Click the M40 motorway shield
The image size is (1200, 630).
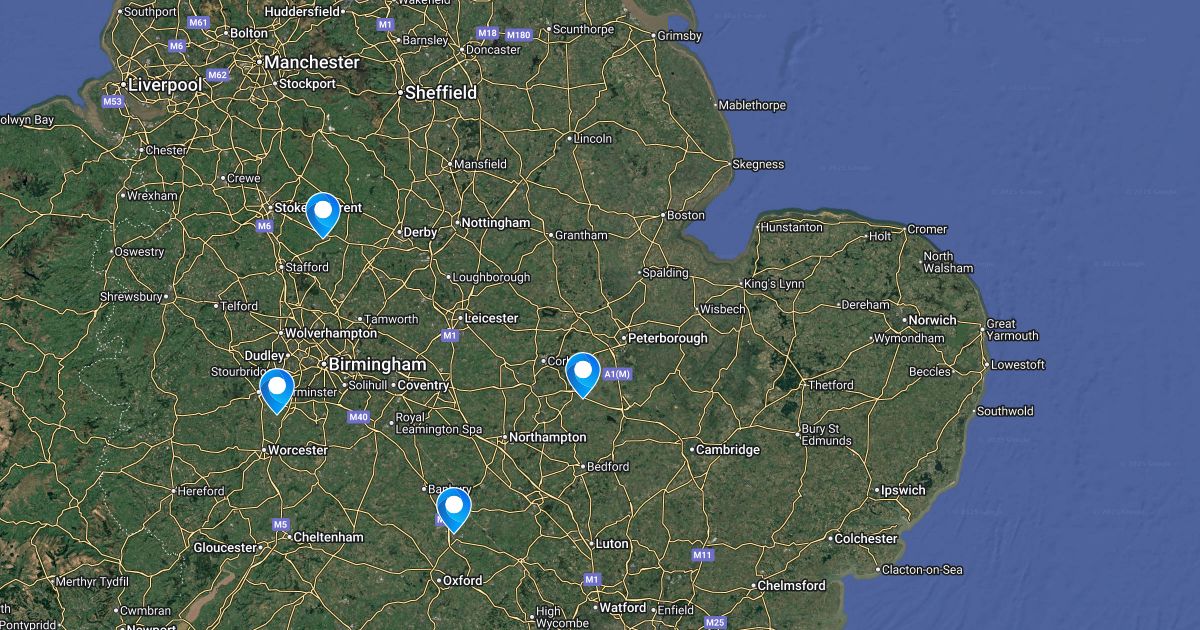(359, 416)
